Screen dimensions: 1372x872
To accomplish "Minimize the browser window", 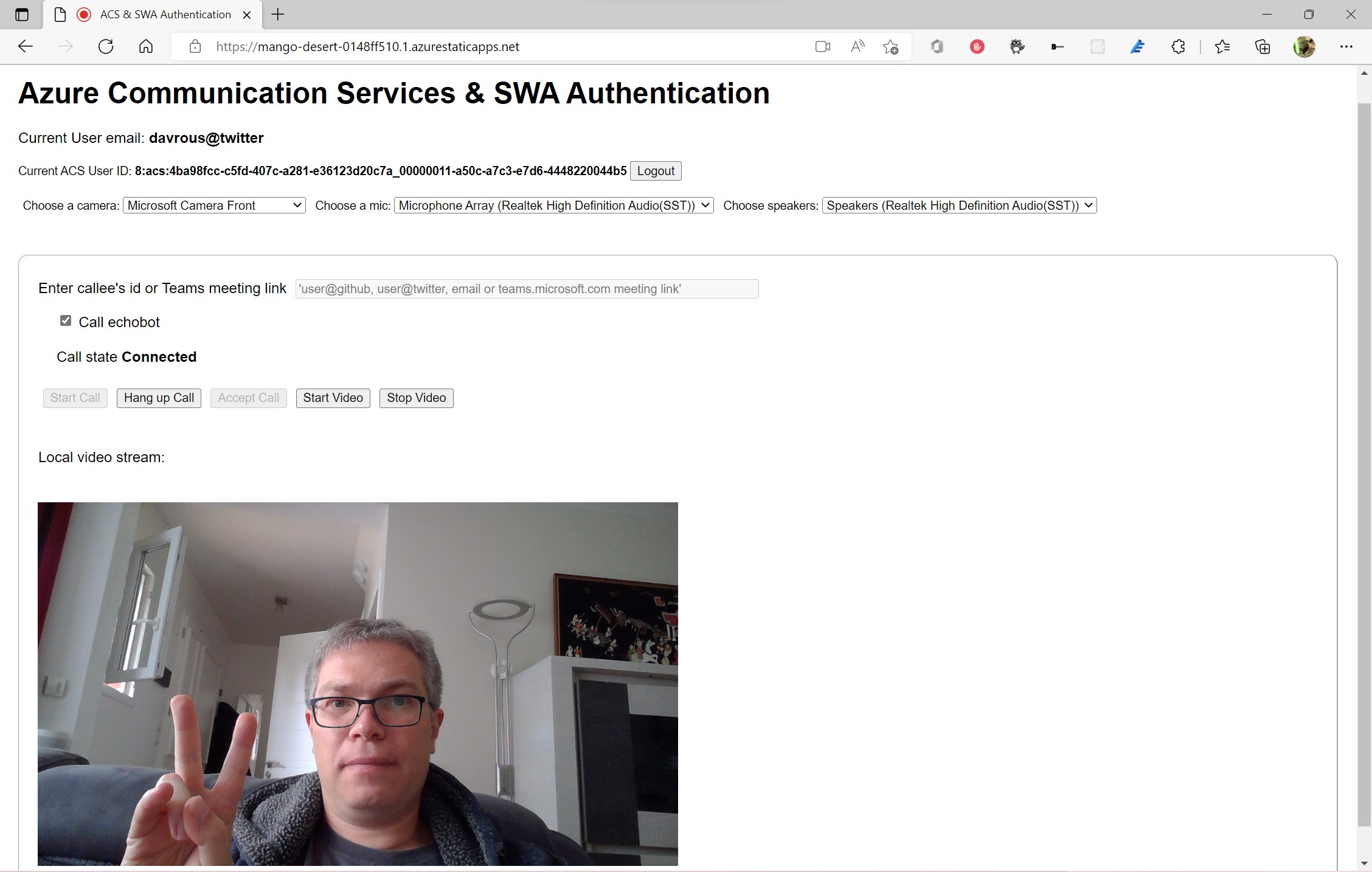I will point(1267,15).
